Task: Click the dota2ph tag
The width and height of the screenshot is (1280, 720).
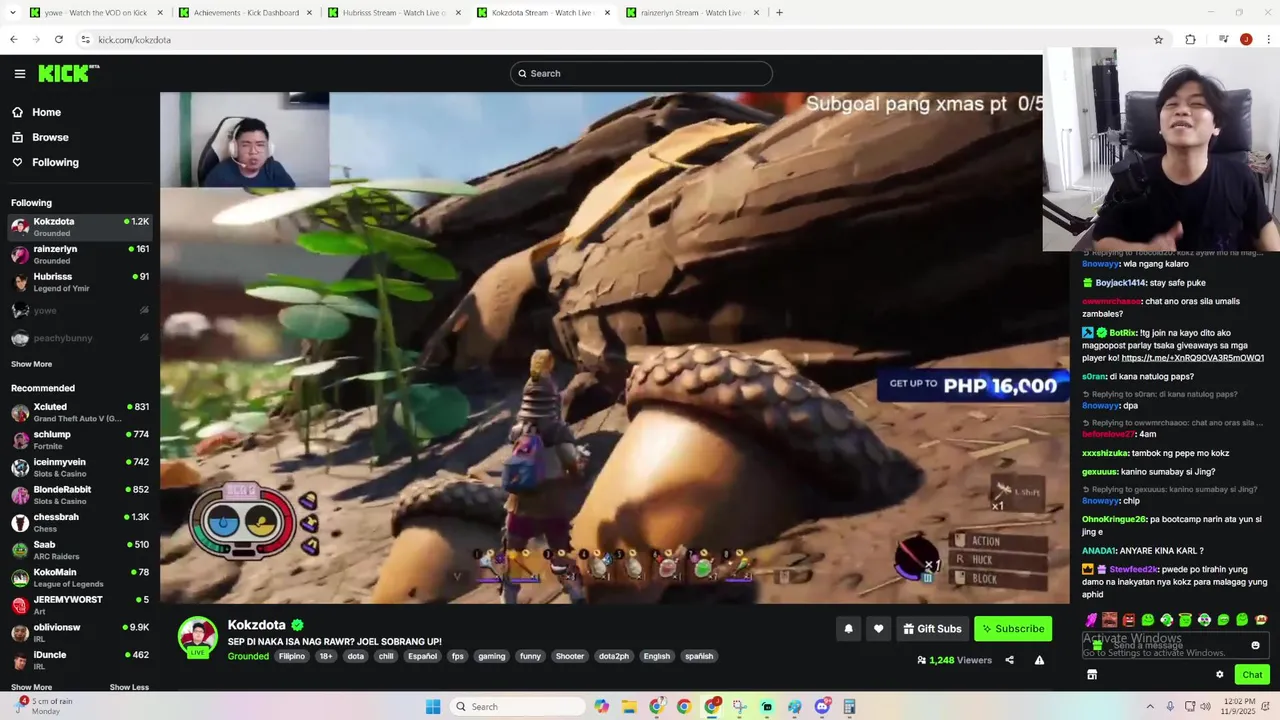Action: [x=614, y=656]
